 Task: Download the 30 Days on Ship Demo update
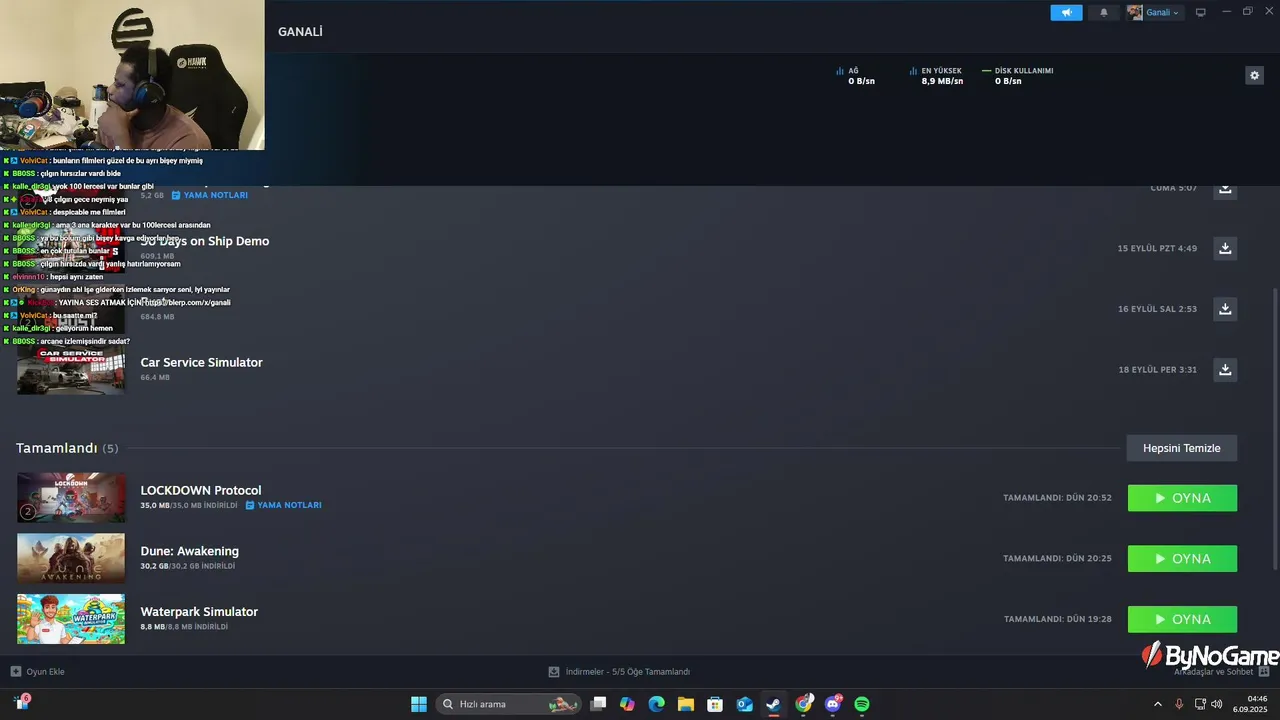tap(1225, 248)
